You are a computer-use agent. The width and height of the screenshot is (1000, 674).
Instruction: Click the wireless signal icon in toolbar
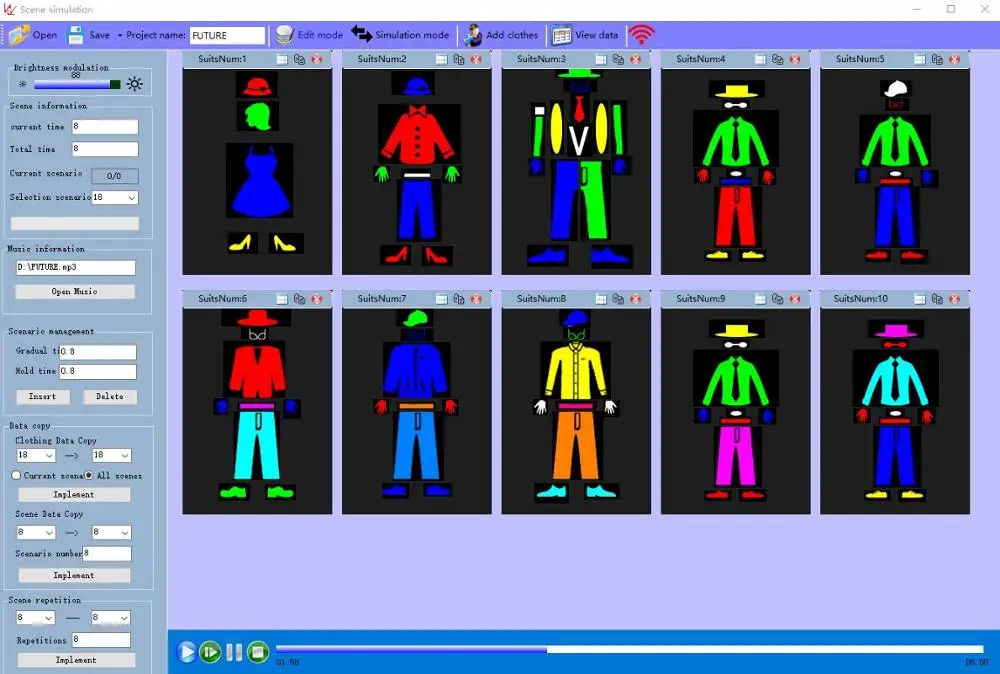[x=641, y=35]
